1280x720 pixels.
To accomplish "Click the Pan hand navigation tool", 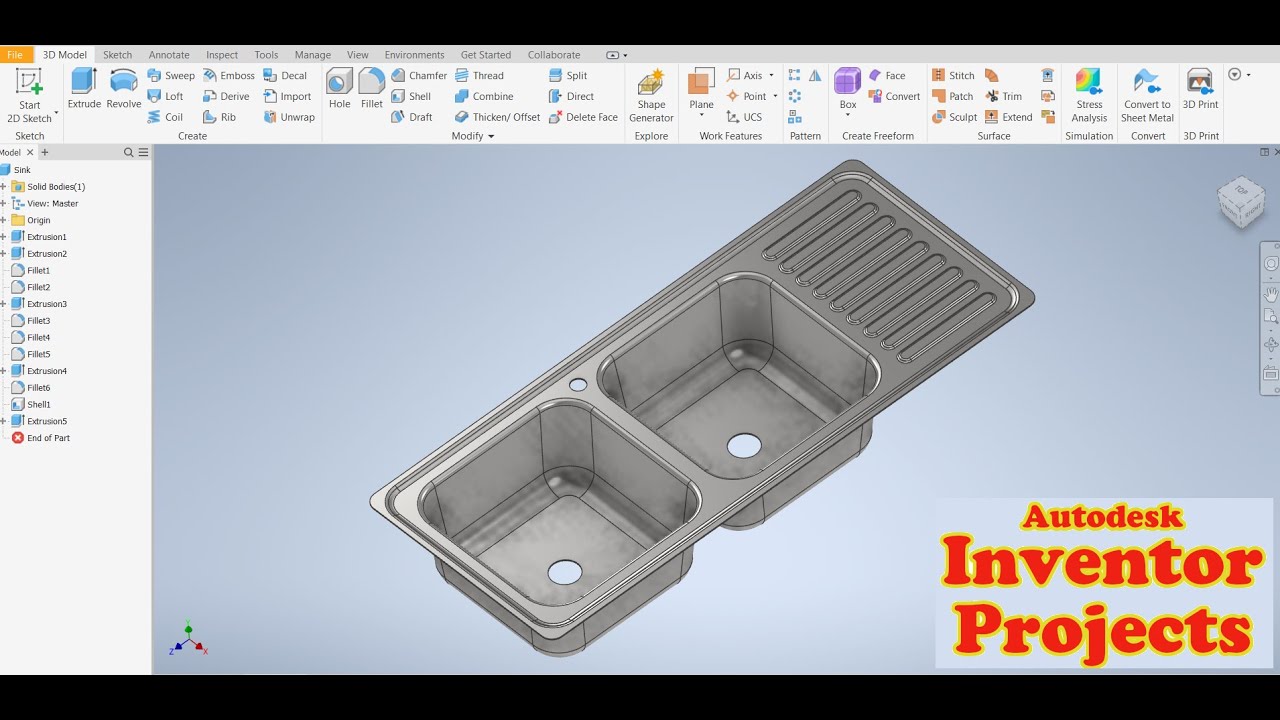I will 1271,293.
